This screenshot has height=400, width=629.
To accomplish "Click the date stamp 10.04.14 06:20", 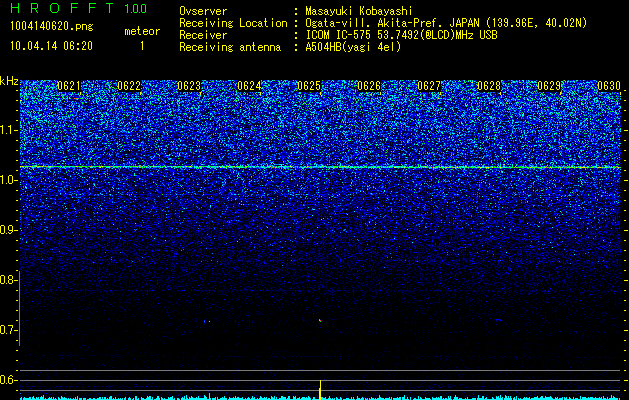I will coord(51,46).
